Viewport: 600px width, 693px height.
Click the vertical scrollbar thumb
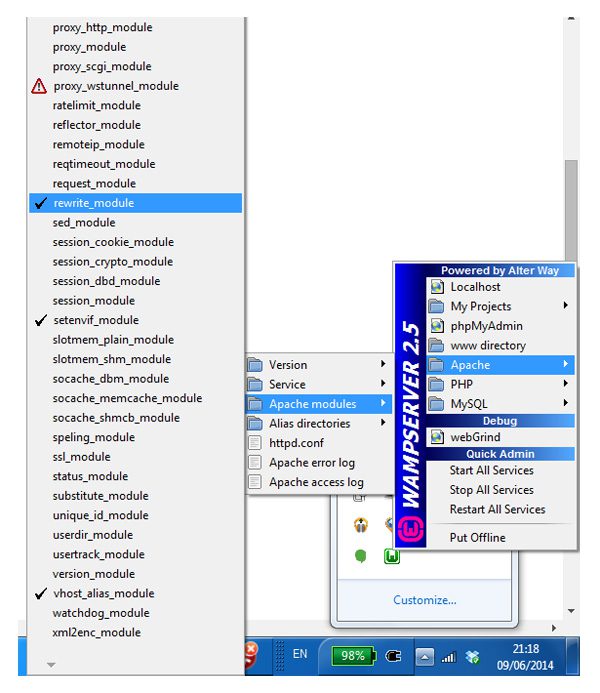click(x=571, y=210)
